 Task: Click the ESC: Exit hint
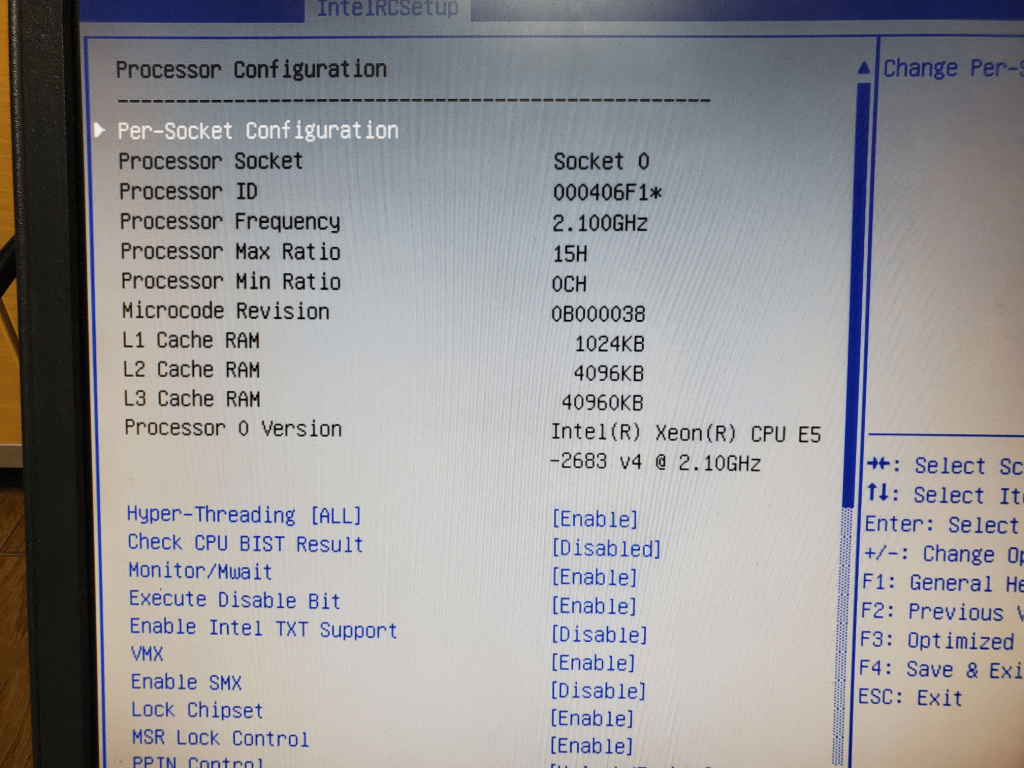pos(913,698)
